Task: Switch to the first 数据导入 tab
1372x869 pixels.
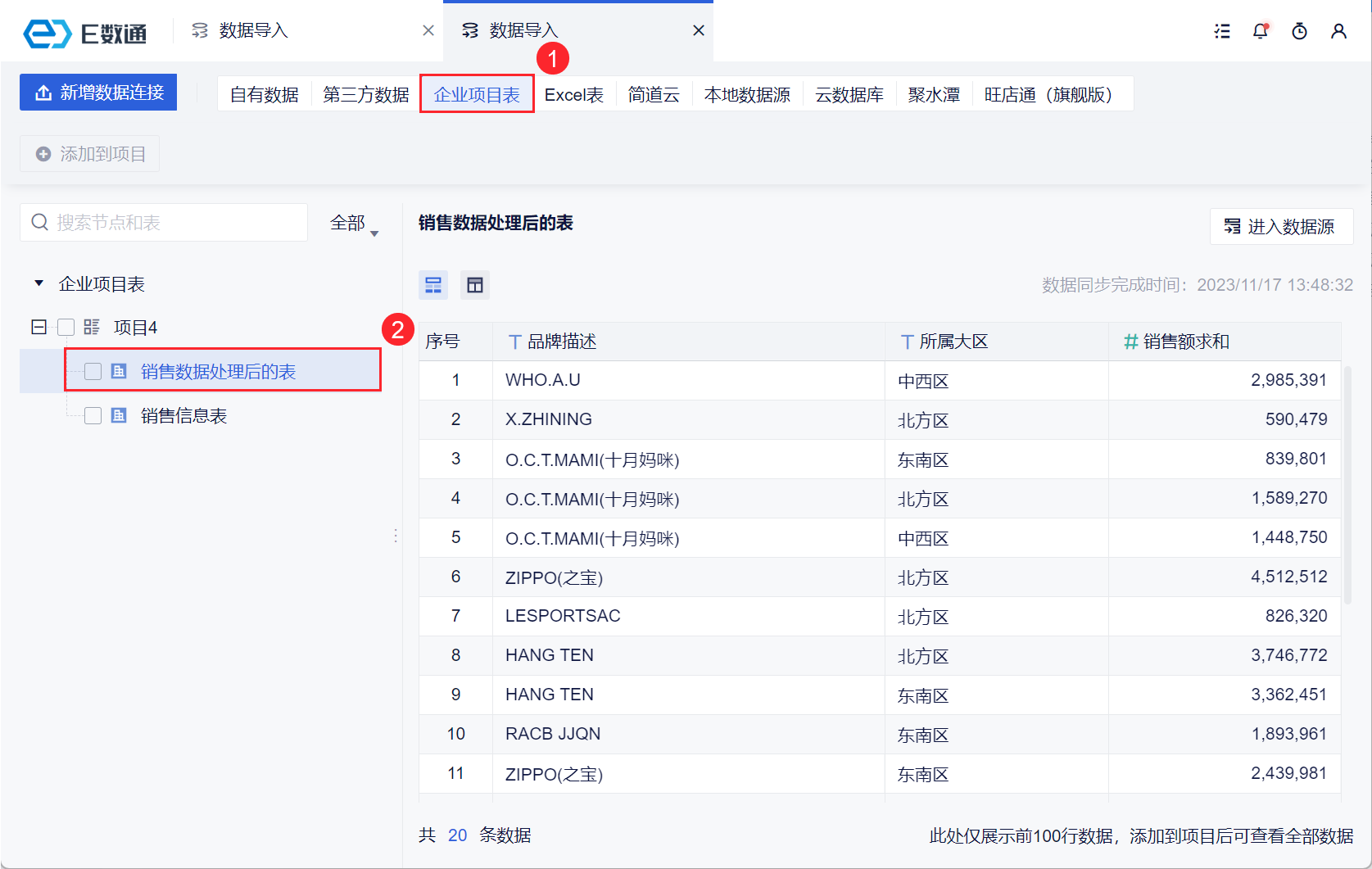Action: pyautogui.click(x=308, y=30)
